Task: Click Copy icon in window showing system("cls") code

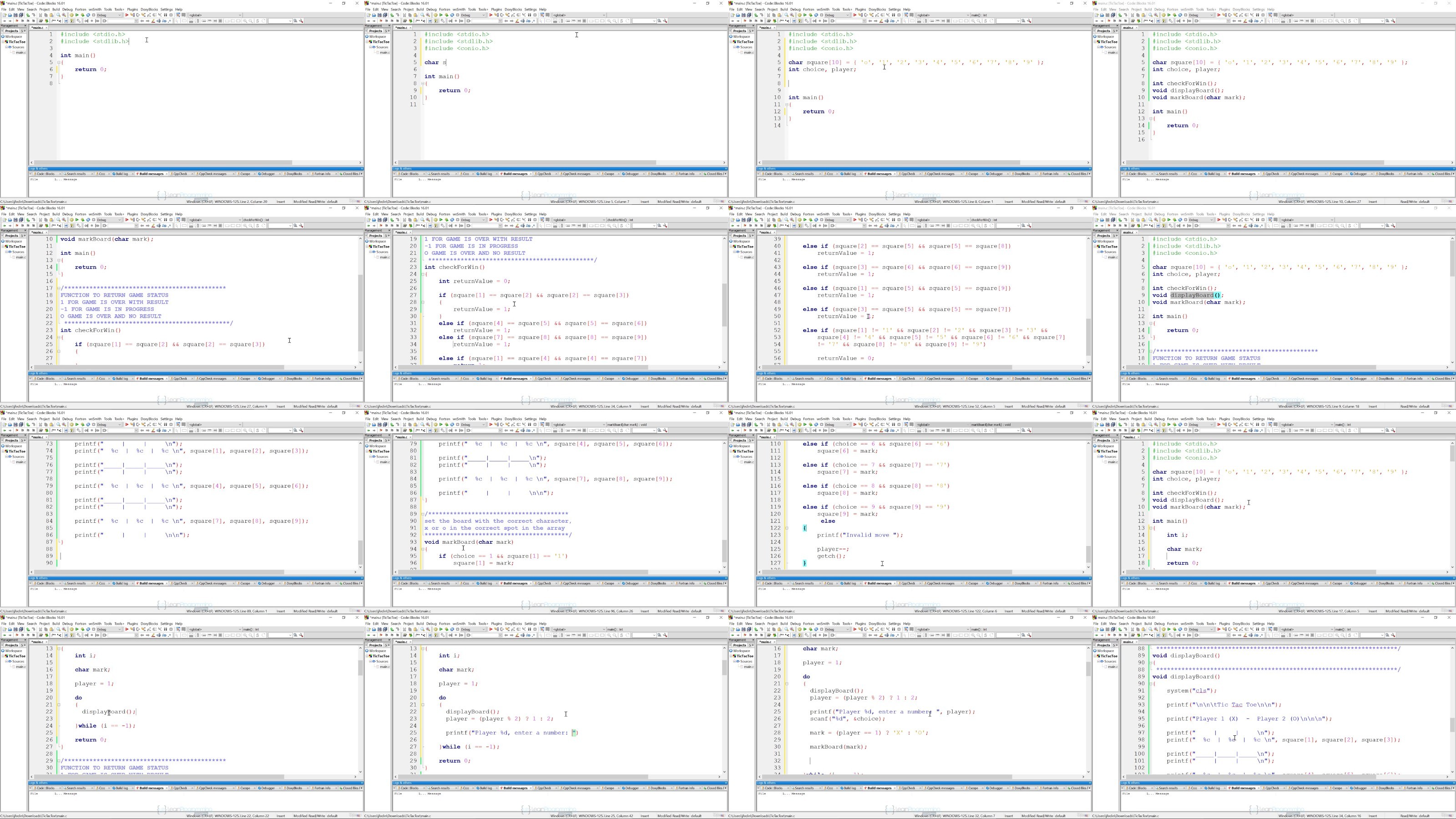Action: click(x=1138, y=630)
